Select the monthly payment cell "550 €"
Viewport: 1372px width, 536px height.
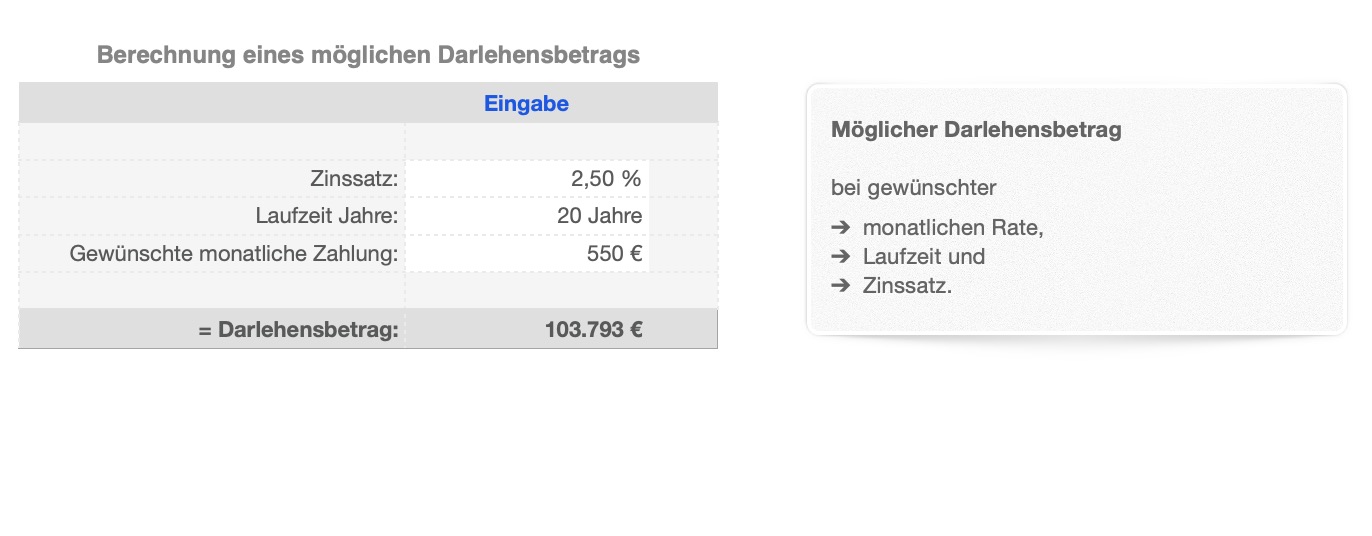coord(528,253)
